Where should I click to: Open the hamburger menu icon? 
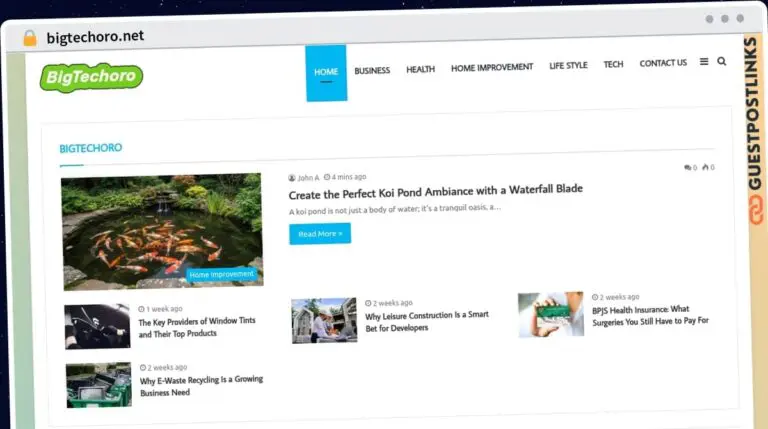pyautogui.click(x=704, y=62)
